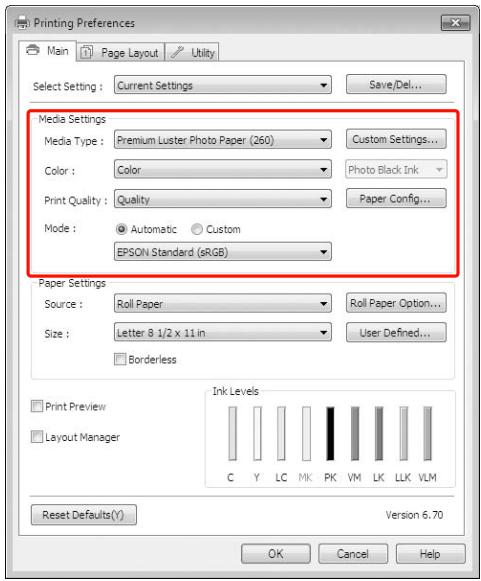
Task: Open the Photo Black Ink dropdown
Action: (x=396, y=169)
